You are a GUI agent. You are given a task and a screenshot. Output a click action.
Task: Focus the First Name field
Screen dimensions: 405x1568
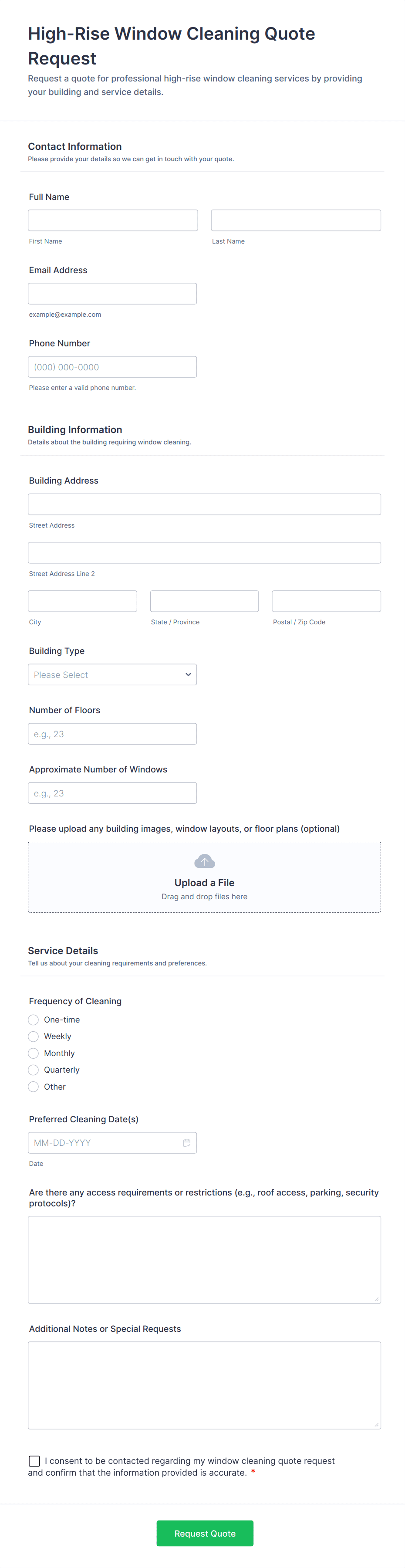(112, 220)
